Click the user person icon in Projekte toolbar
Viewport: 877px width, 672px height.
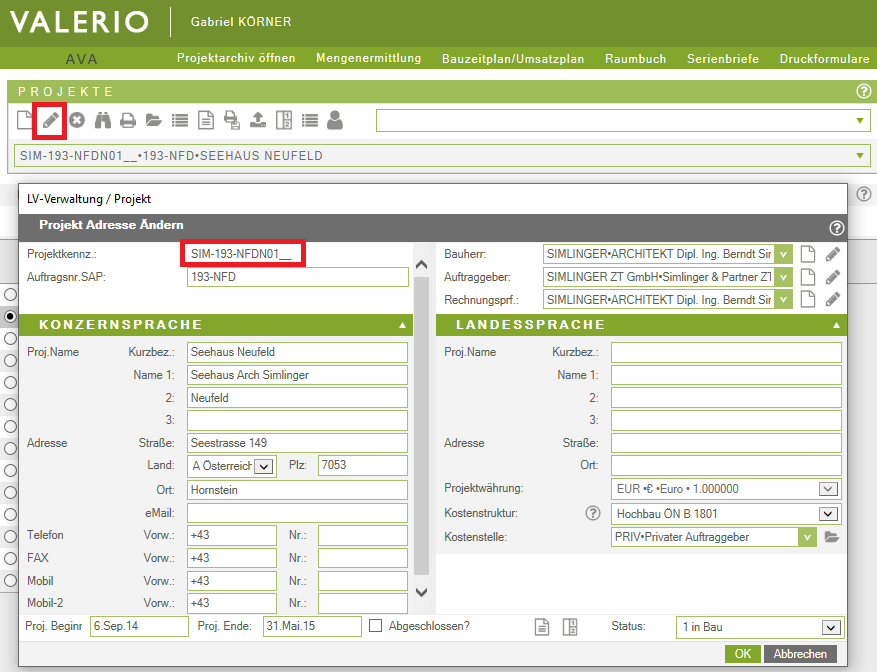[x=335, y=121]
